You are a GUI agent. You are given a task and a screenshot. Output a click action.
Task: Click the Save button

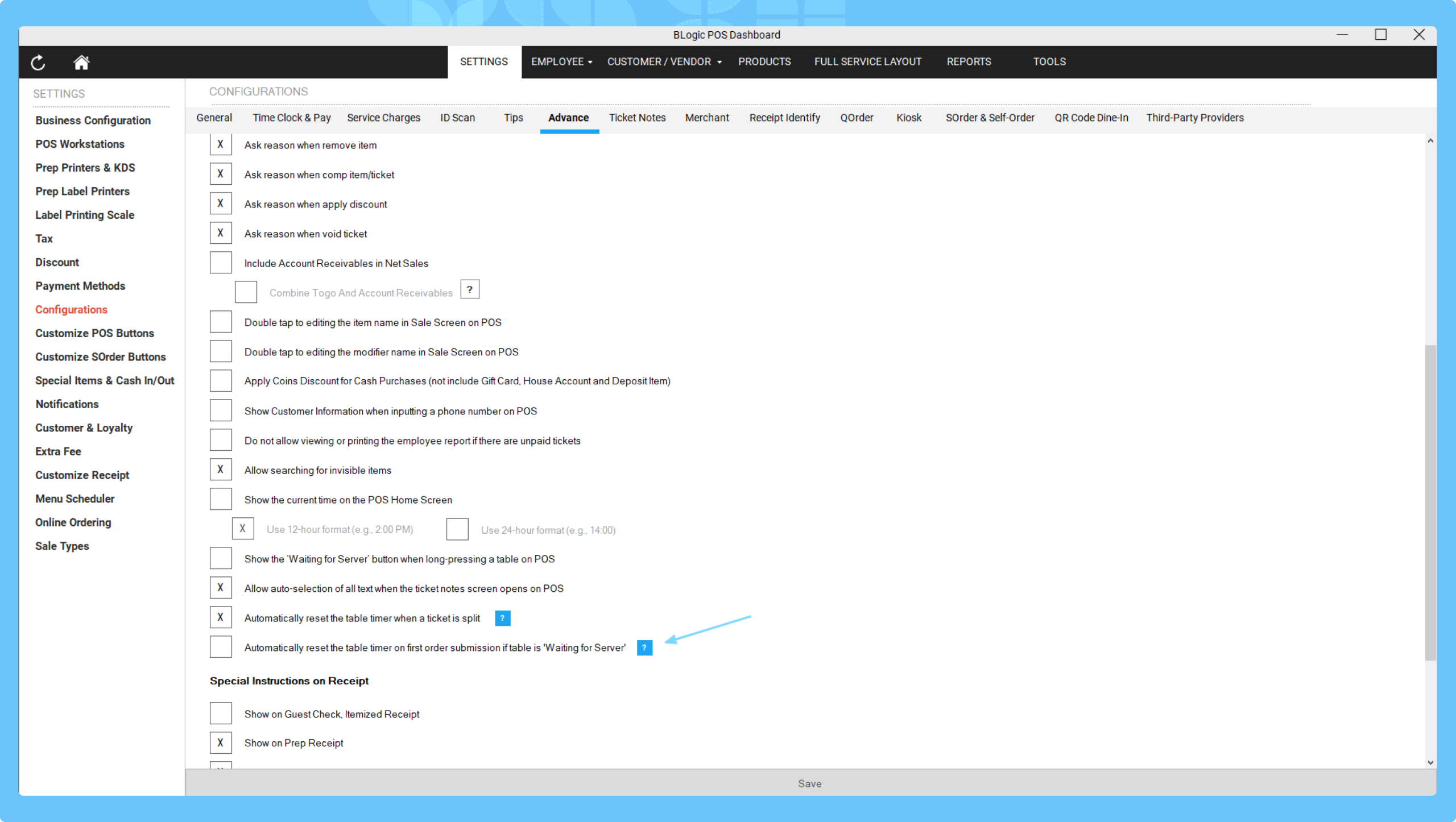click(x=810, y=783)
